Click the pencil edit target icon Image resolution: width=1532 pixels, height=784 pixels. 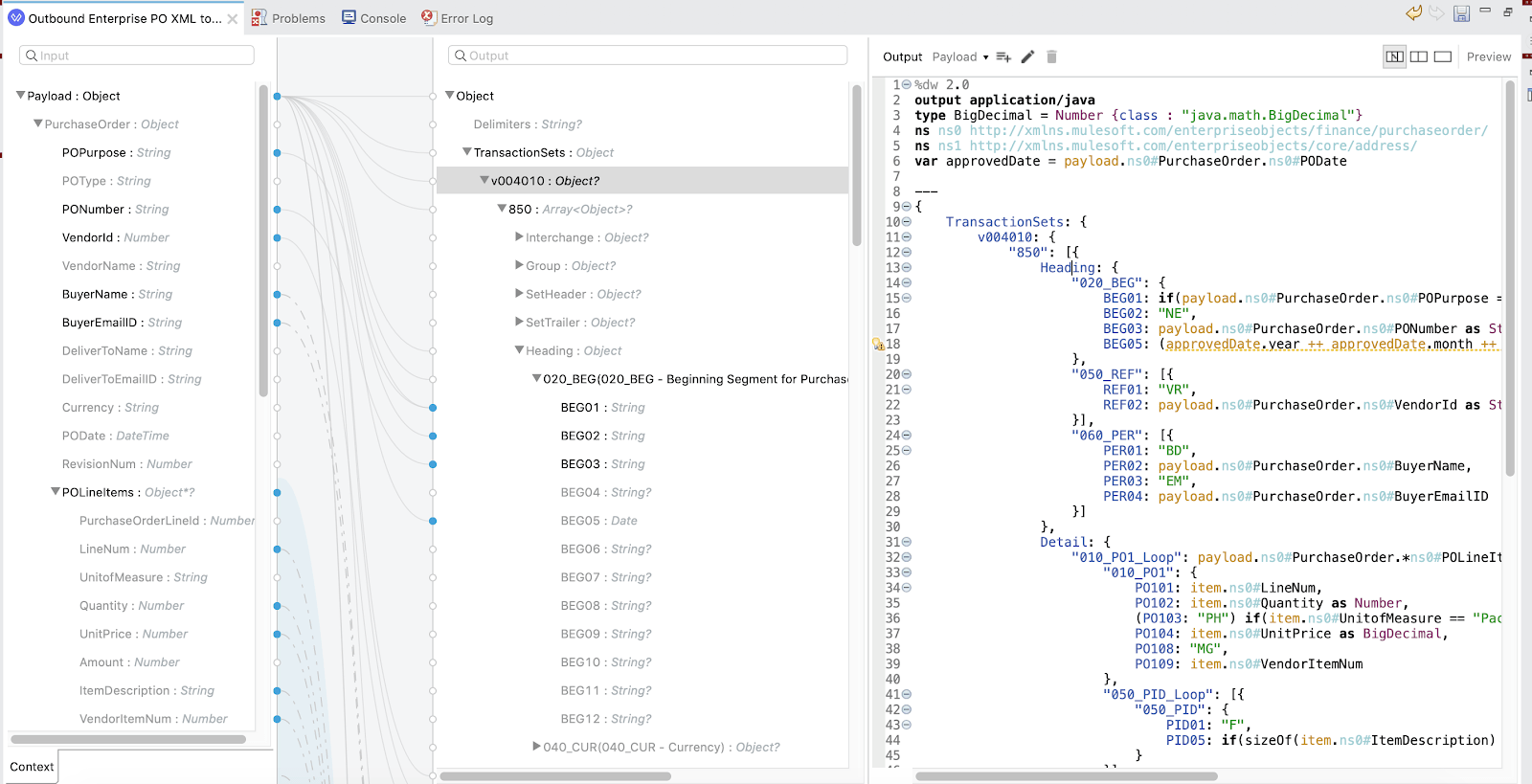coord(1027,56)
